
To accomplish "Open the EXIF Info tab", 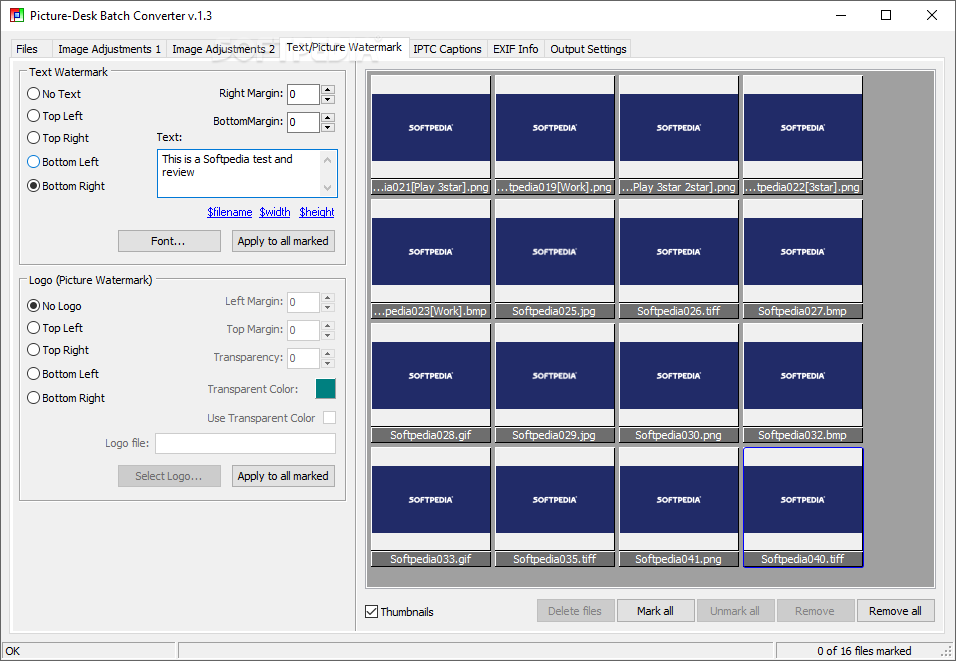I will pos(515,49).
